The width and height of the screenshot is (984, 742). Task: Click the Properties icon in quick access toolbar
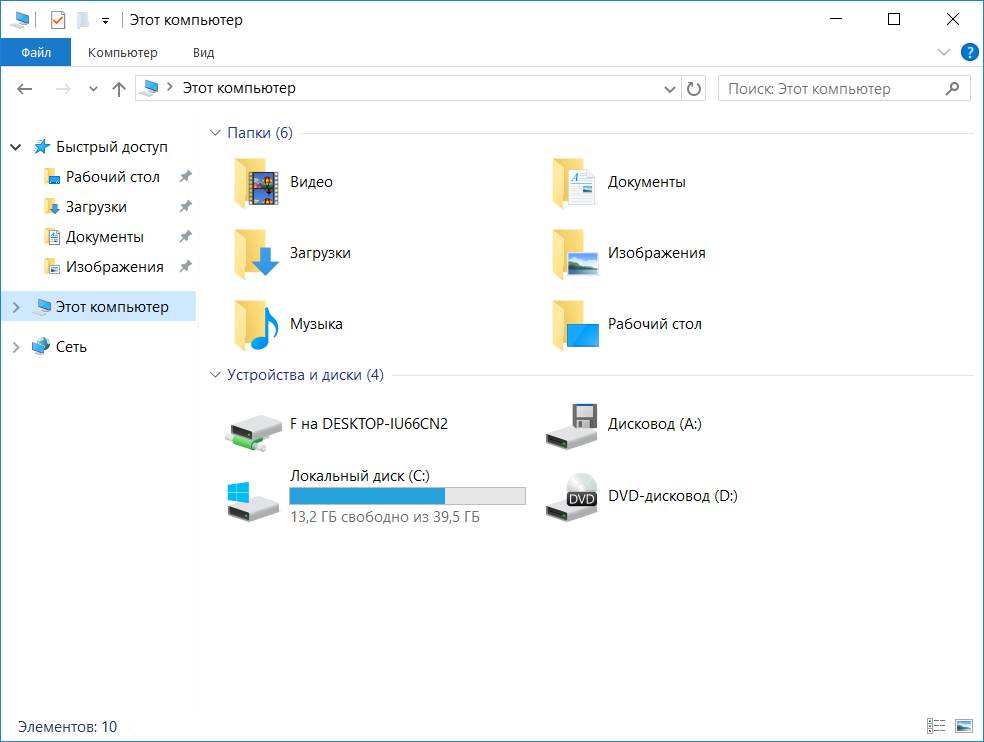[x=58, y=20]
